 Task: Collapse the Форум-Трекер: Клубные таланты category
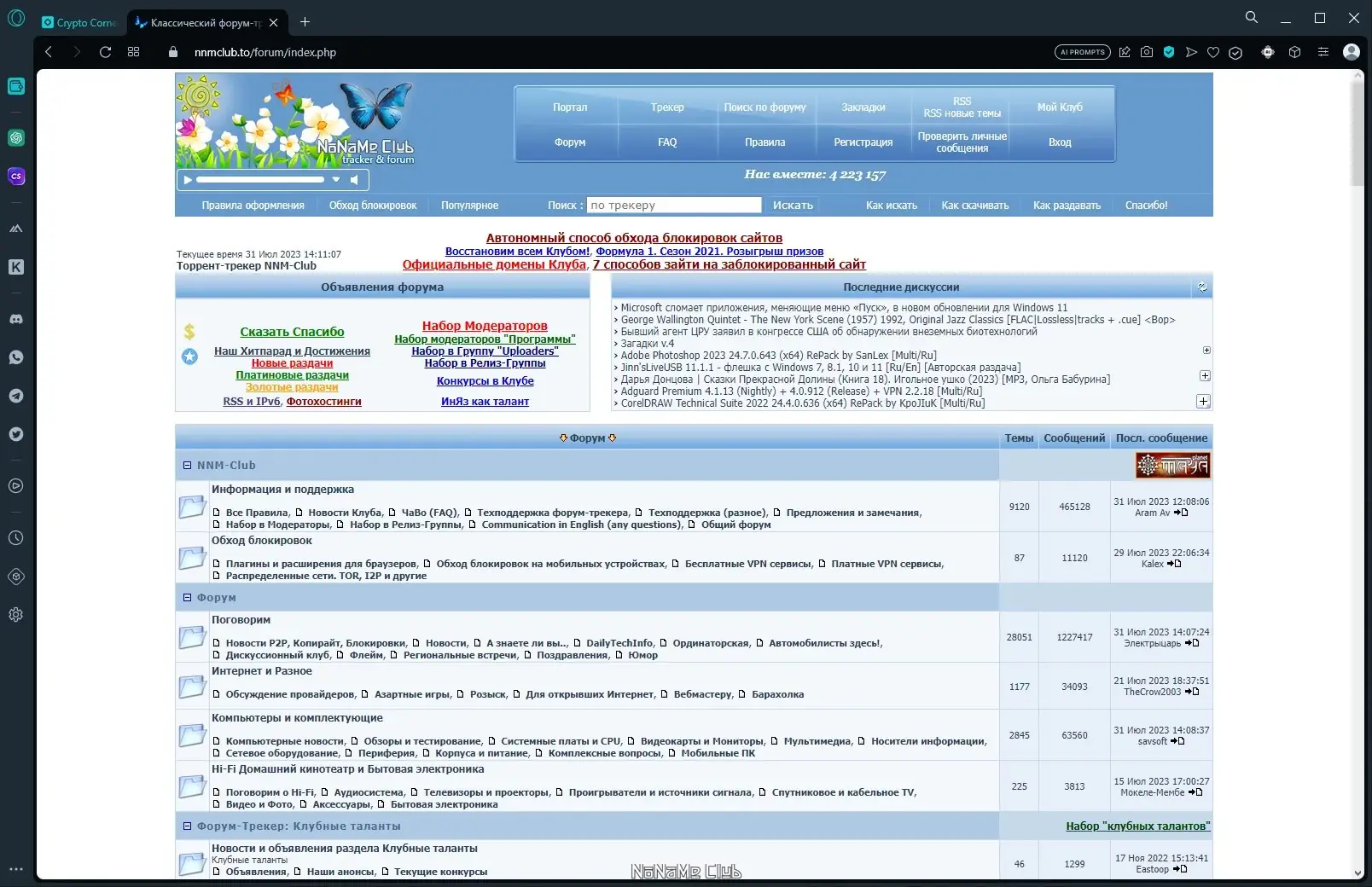tap(187, 826)
